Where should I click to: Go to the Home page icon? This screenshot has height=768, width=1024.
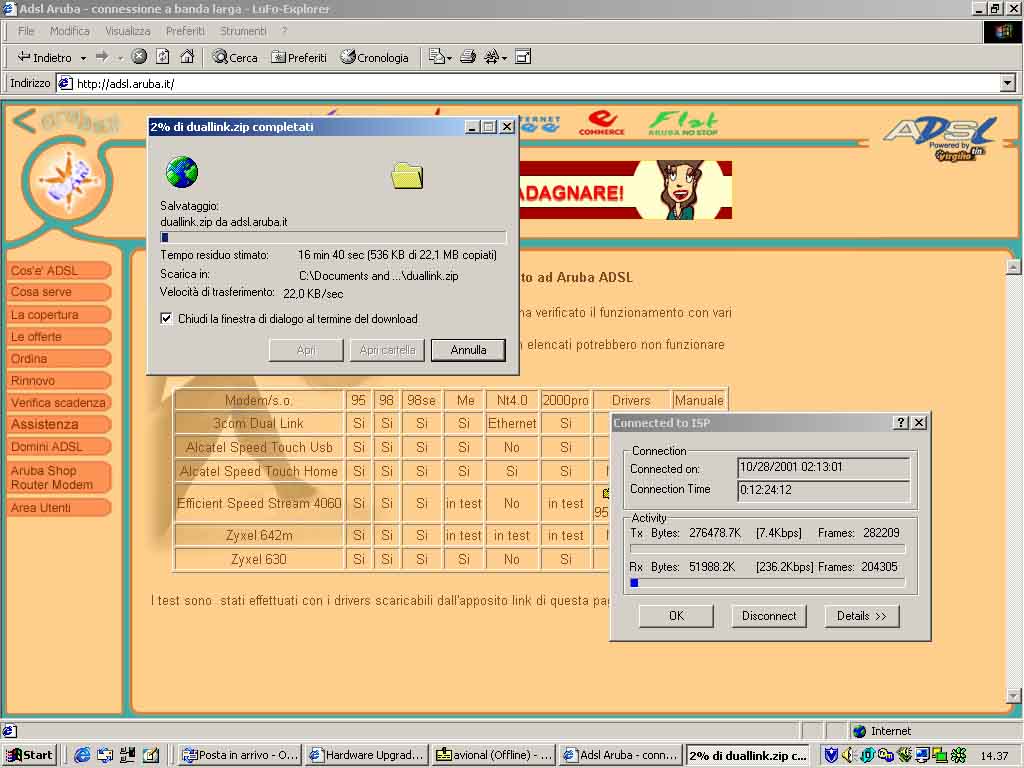[x=187, y=57]
